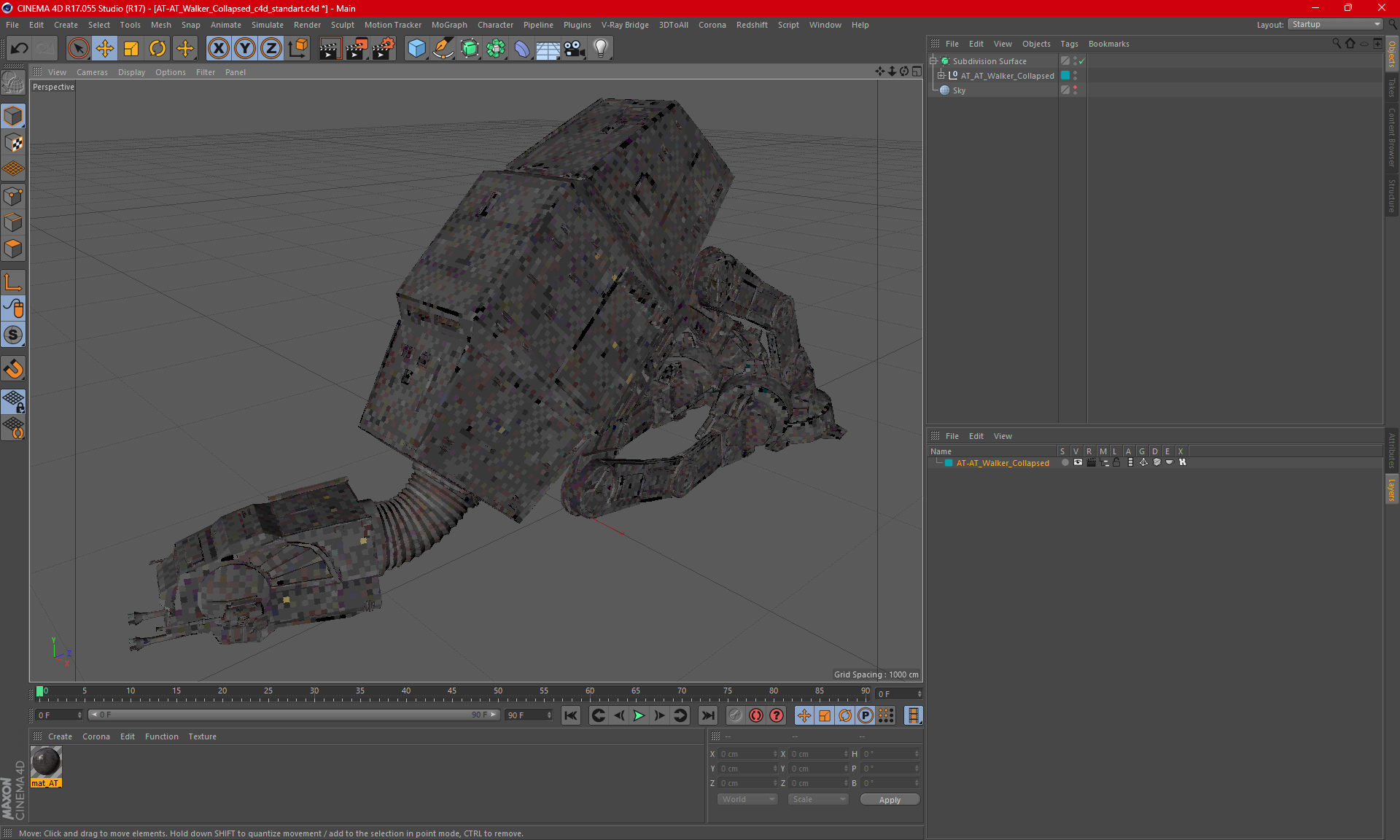Toggle Autokeying button
The height and width of the screenshot is (840, 1400).
756,715
